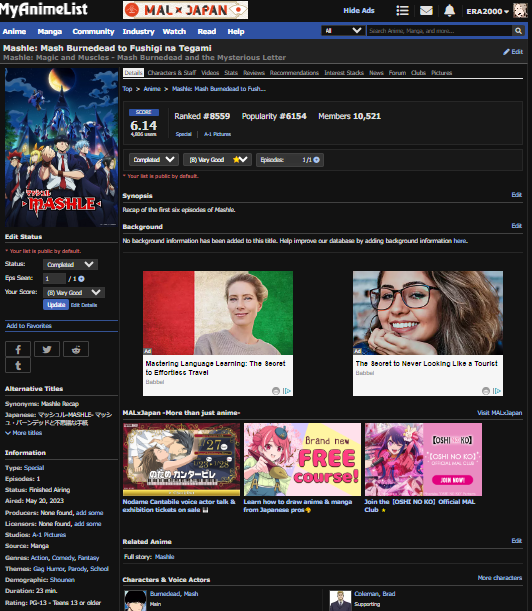The height and width of the screenshot is (611, 532).
Task: Open sidebar Your Score dropdown
Action: point(74,293)
